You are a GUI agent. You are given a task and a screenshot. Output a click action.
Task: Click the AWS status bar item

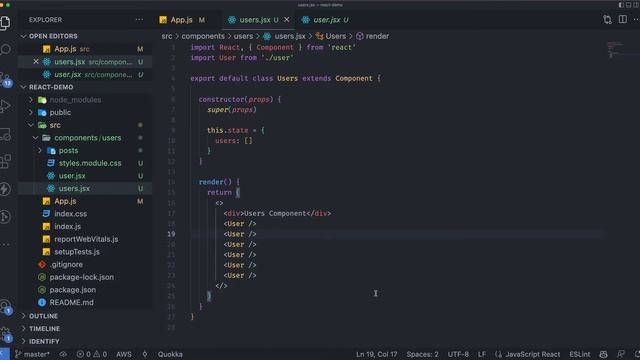(124, 354)
